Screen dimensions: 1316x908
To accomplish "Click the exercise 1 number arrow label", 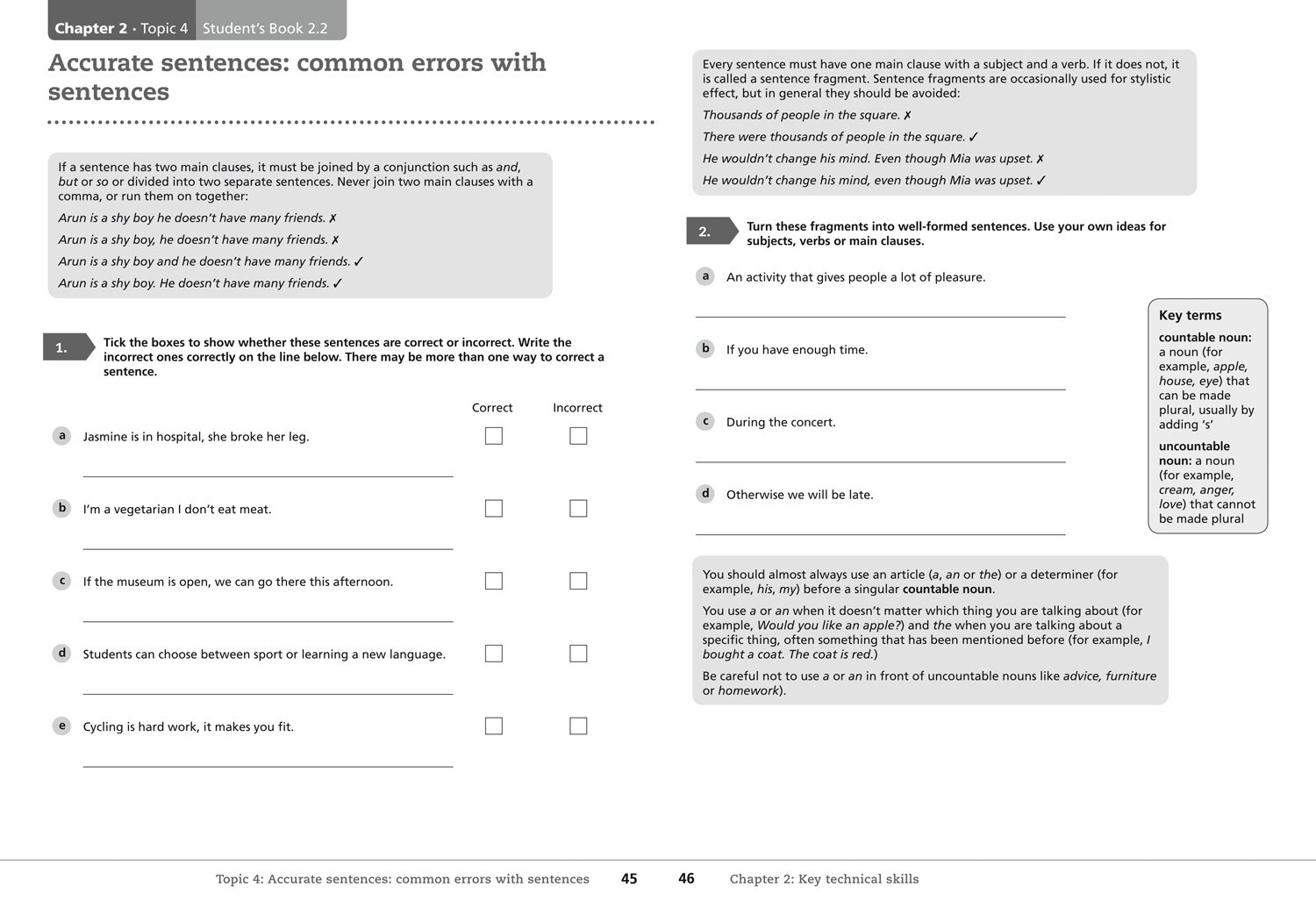I will 67,347.
